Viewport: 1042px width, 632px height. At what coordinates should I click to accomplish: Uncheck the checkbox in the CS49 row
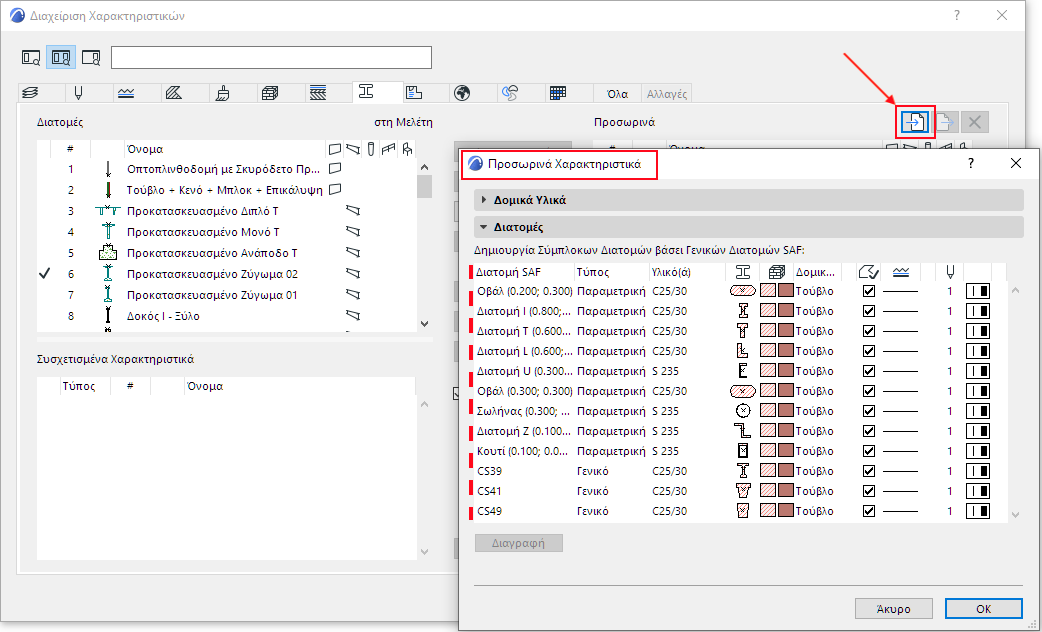click(x=869, y=511)
